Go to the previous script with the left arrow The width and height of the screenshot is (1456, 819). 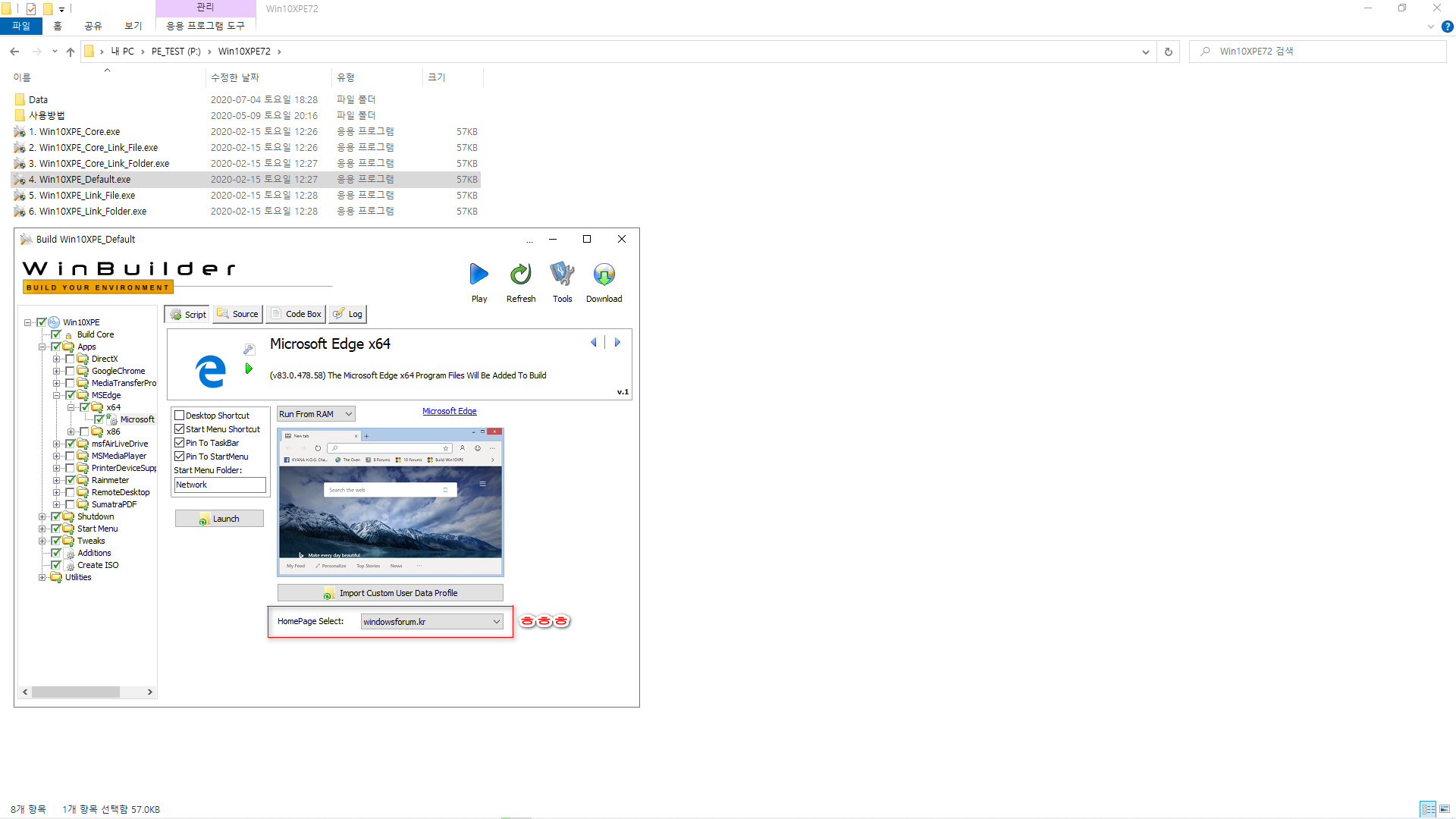593,343
